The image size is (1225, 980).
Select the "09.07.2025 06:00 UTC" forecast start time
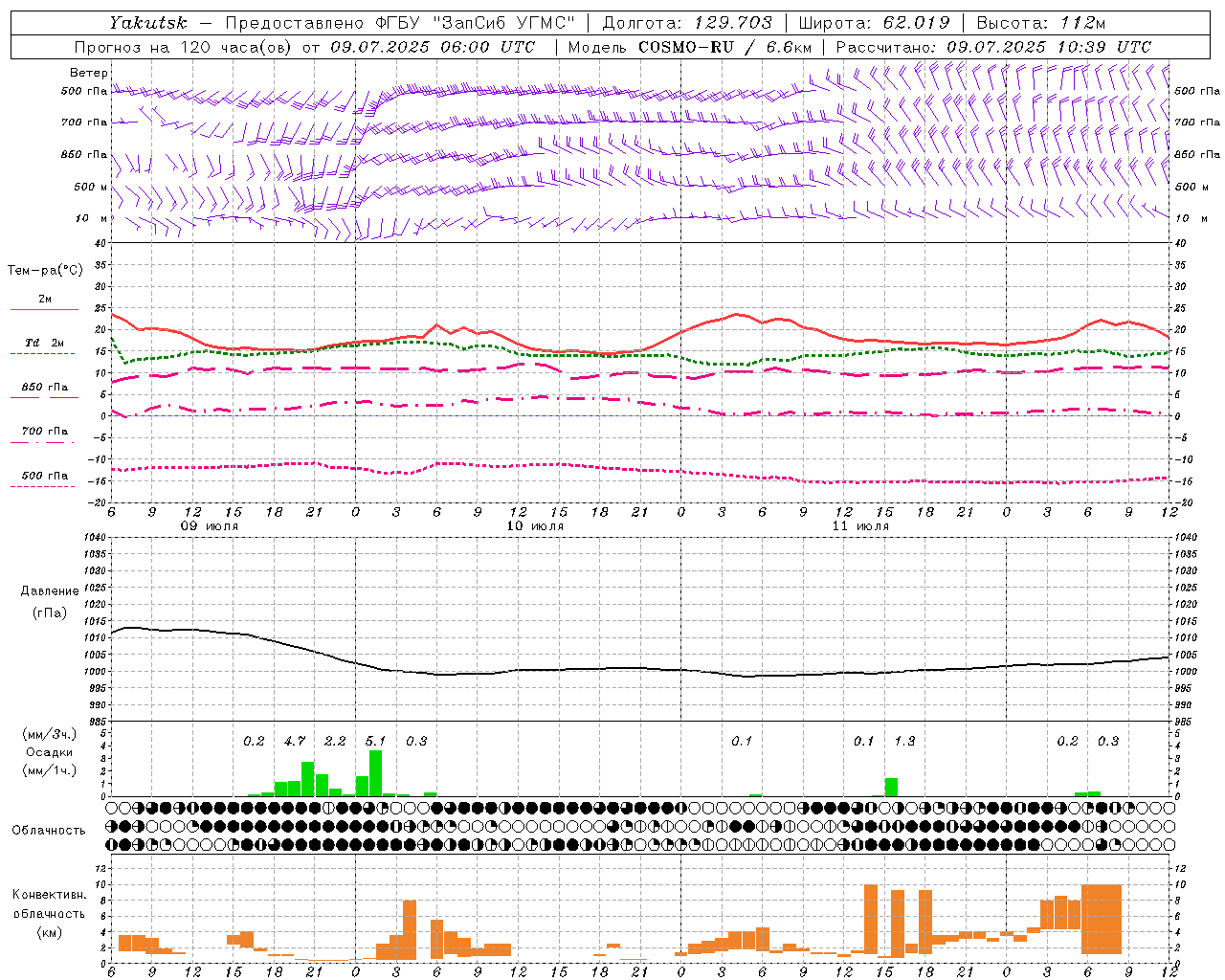[x=433, y=47]
